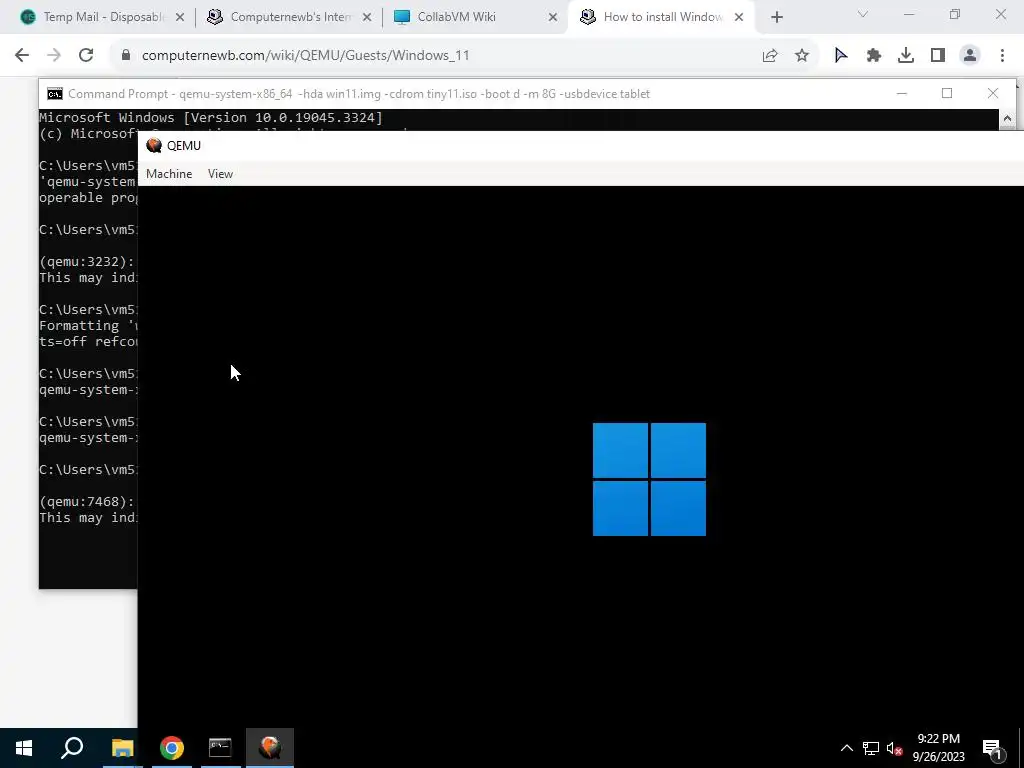Open the clock showing 9:22 PM

938,748
